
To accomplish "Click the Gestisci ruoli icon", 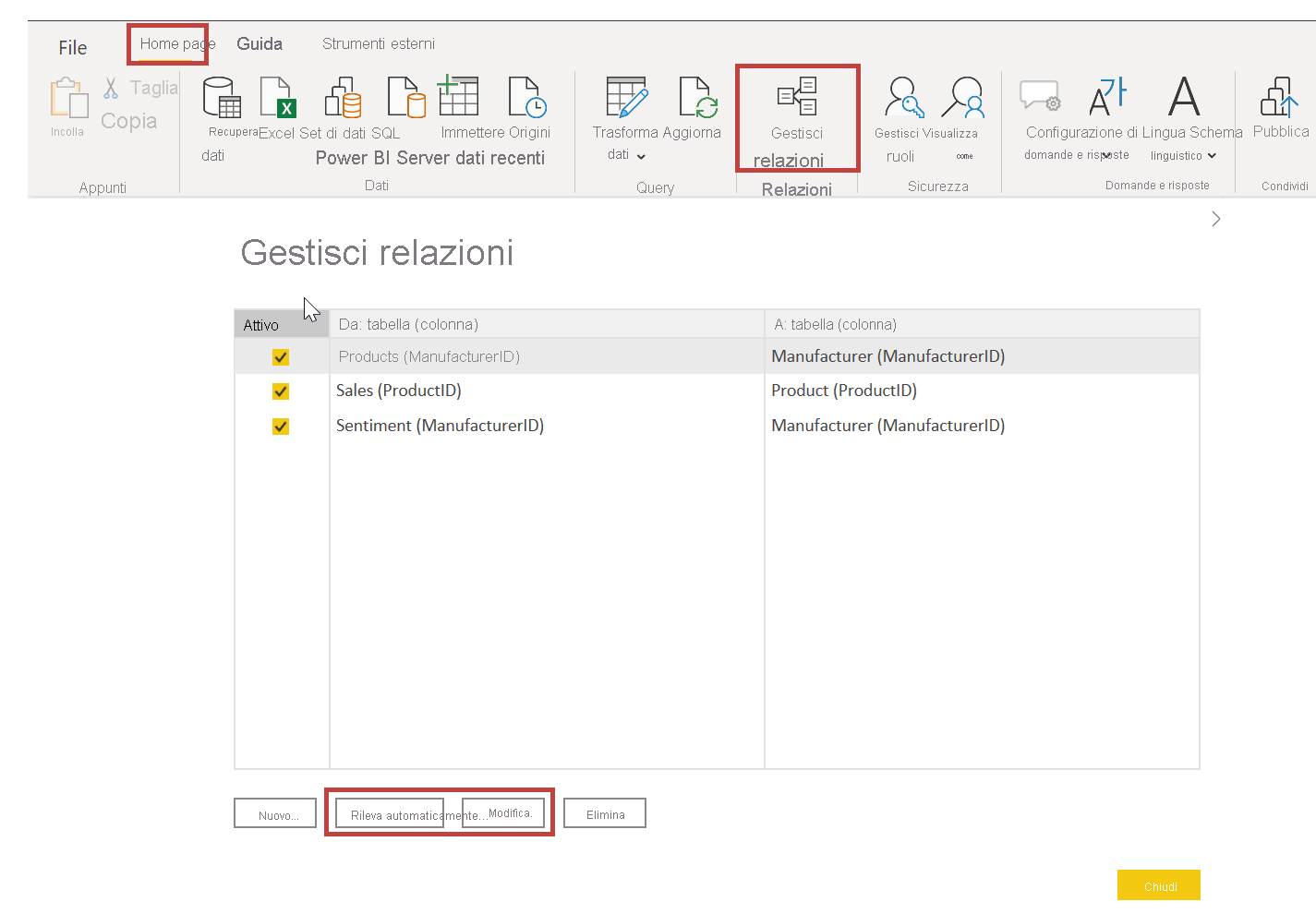I will (x=904, y=98).
